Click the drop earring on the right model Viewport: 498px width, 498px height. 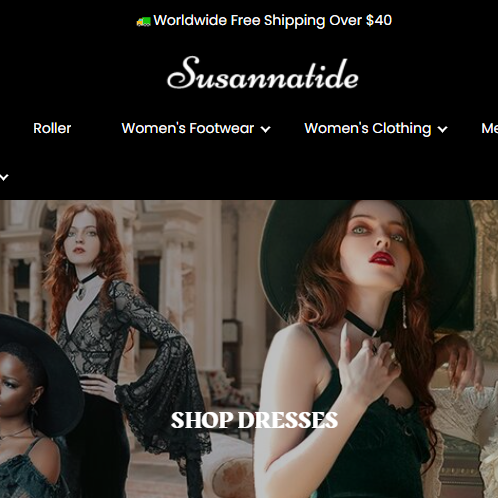click(404, 310)
